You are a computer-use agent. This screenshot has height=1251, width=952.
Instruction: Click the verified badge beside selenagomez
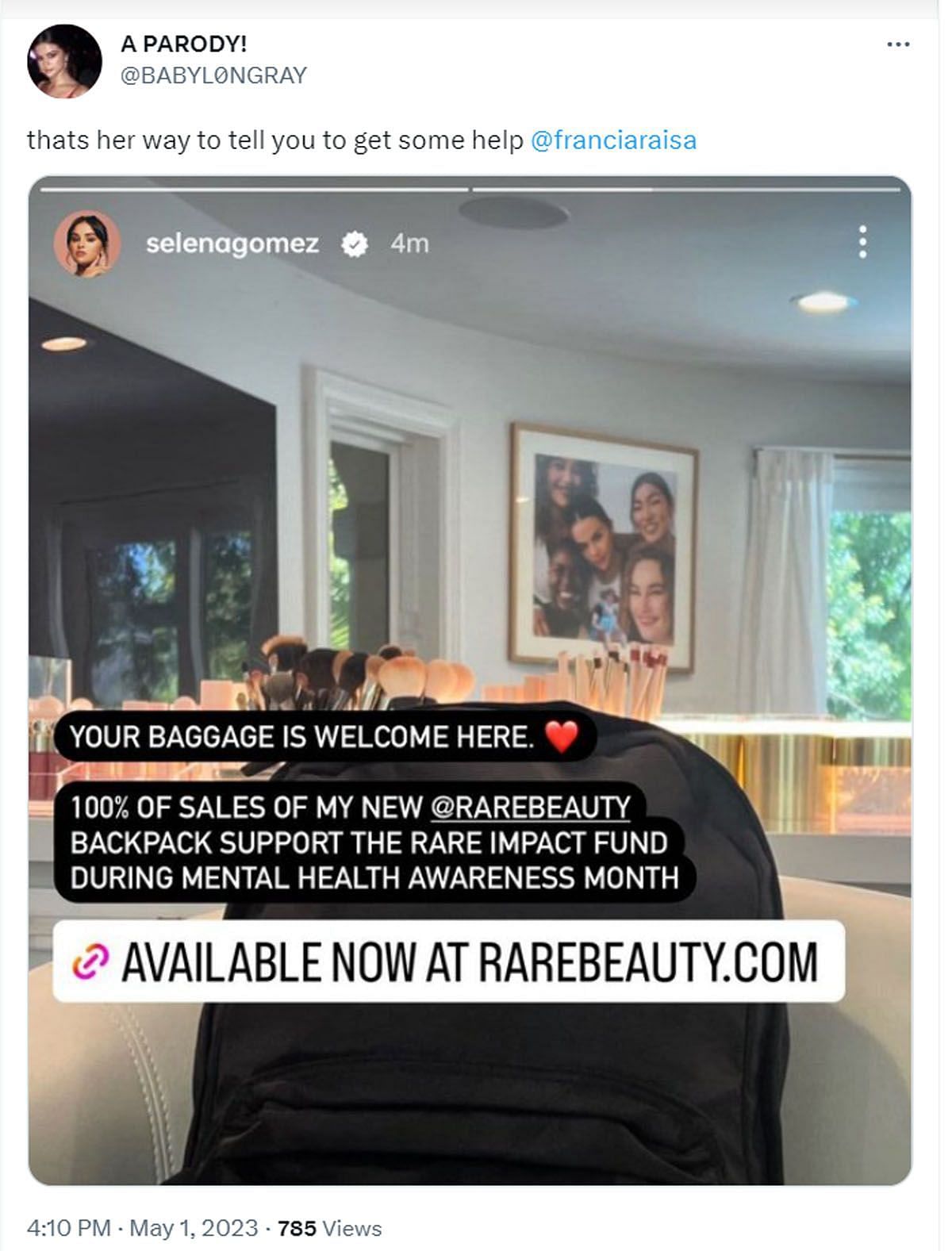(x=354, y=244)
